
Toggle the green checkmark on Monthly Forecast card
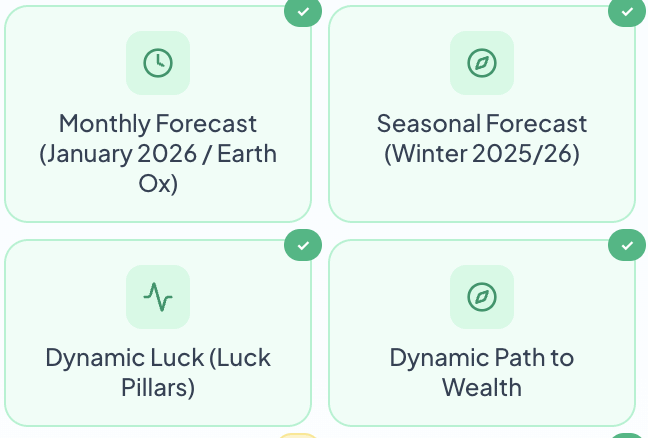(303, 11)
